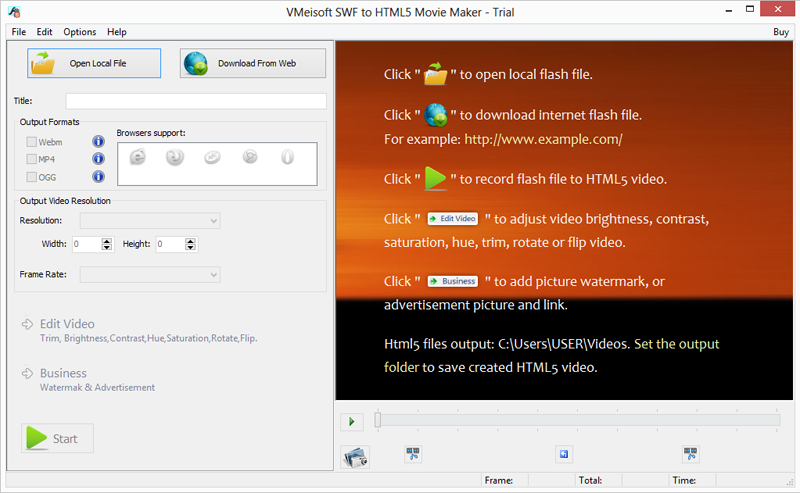Click the Download From Web button

(253, 63)
